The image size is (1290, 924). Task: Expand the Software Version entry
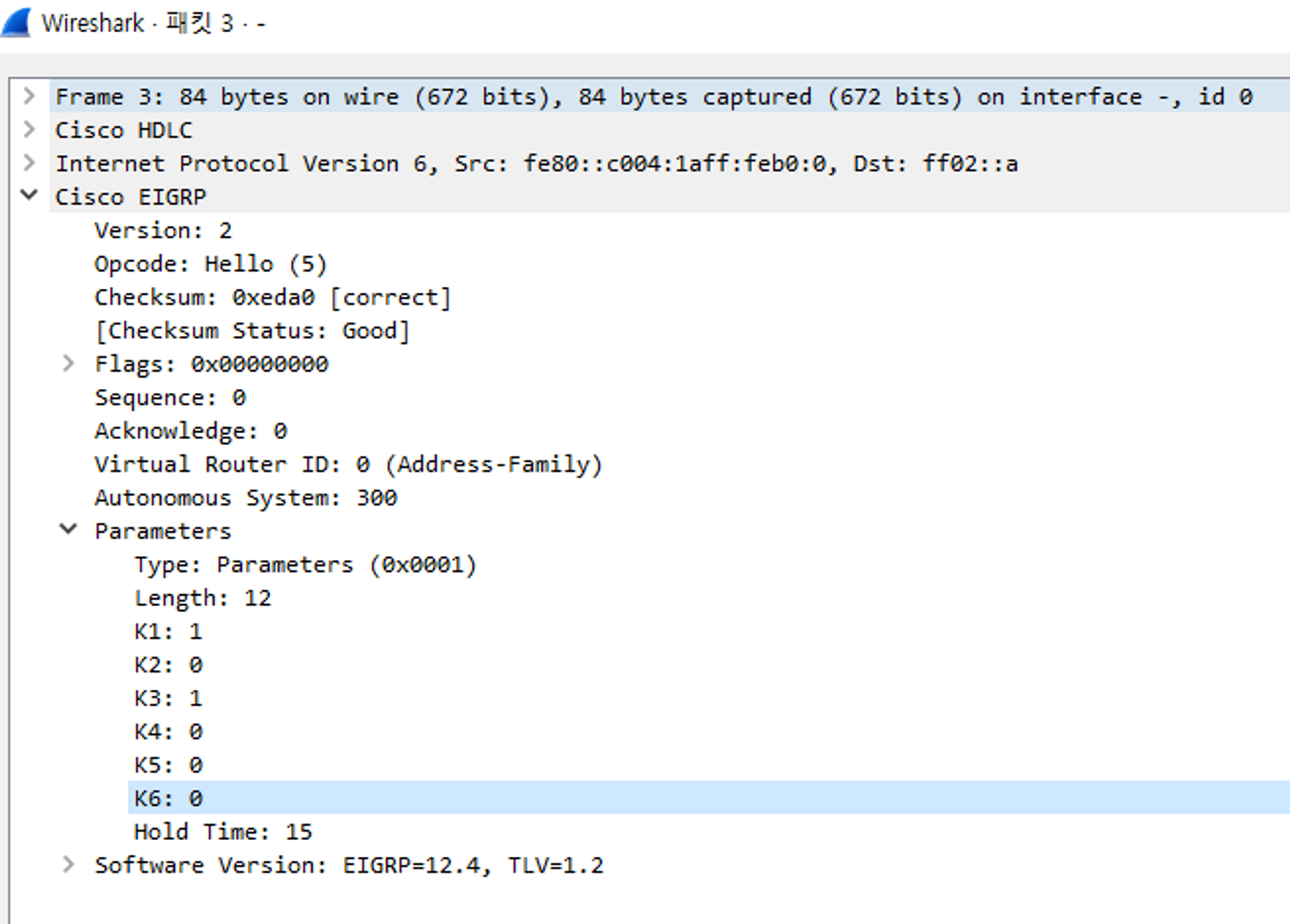[x=69, y=864]
